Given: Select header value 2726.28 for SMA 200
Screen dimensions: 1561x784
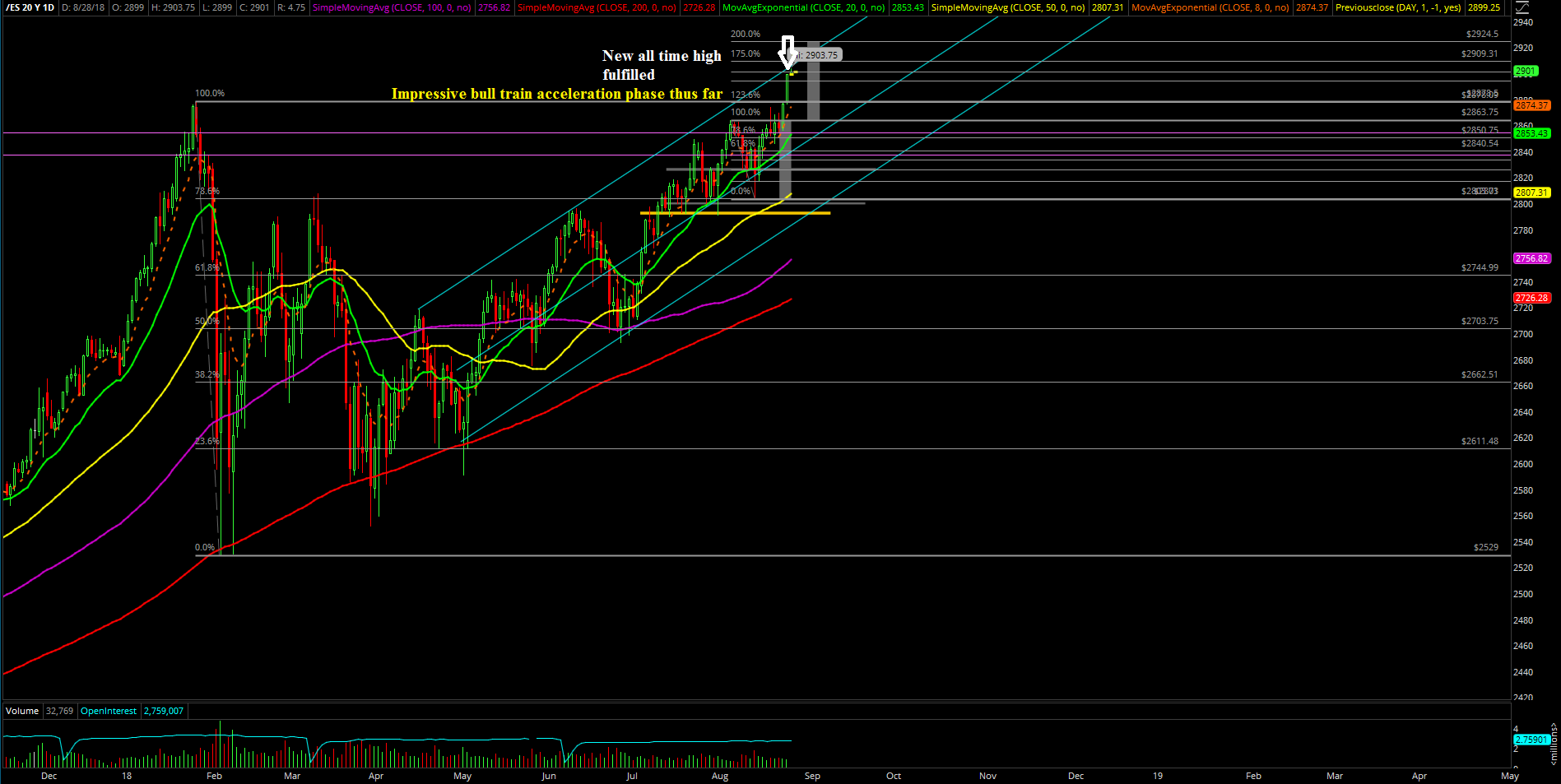Looking at the screenshot, I should 699,7.
